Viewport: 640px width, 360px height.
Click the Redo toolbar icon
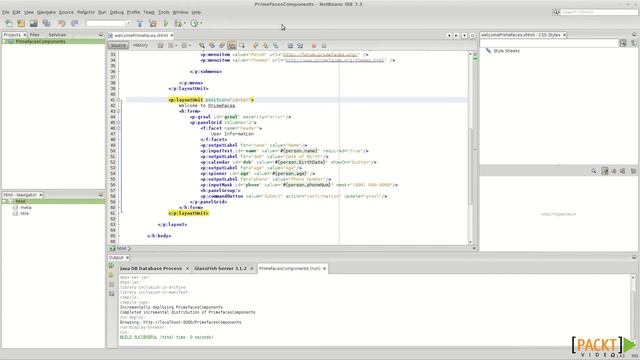(x=74, y=24)
